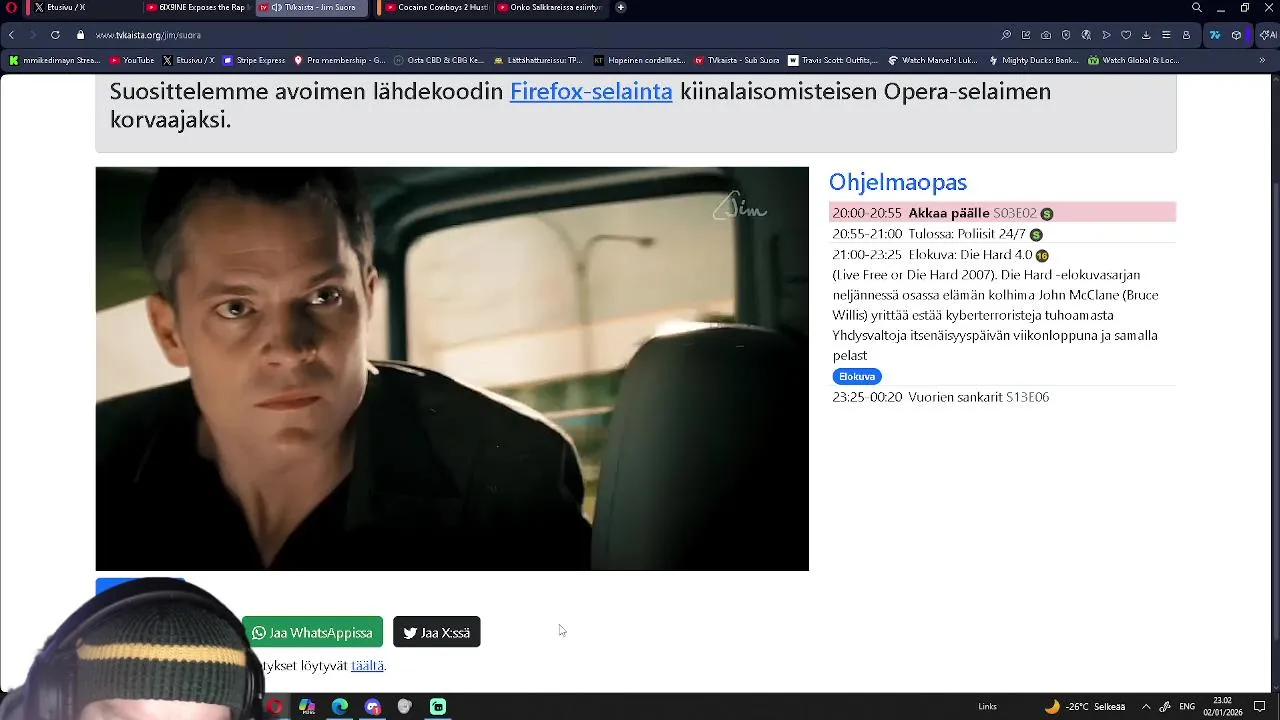Follow the Firefox-selainta link
This screenshot has width=1280, height=720.
591,91
